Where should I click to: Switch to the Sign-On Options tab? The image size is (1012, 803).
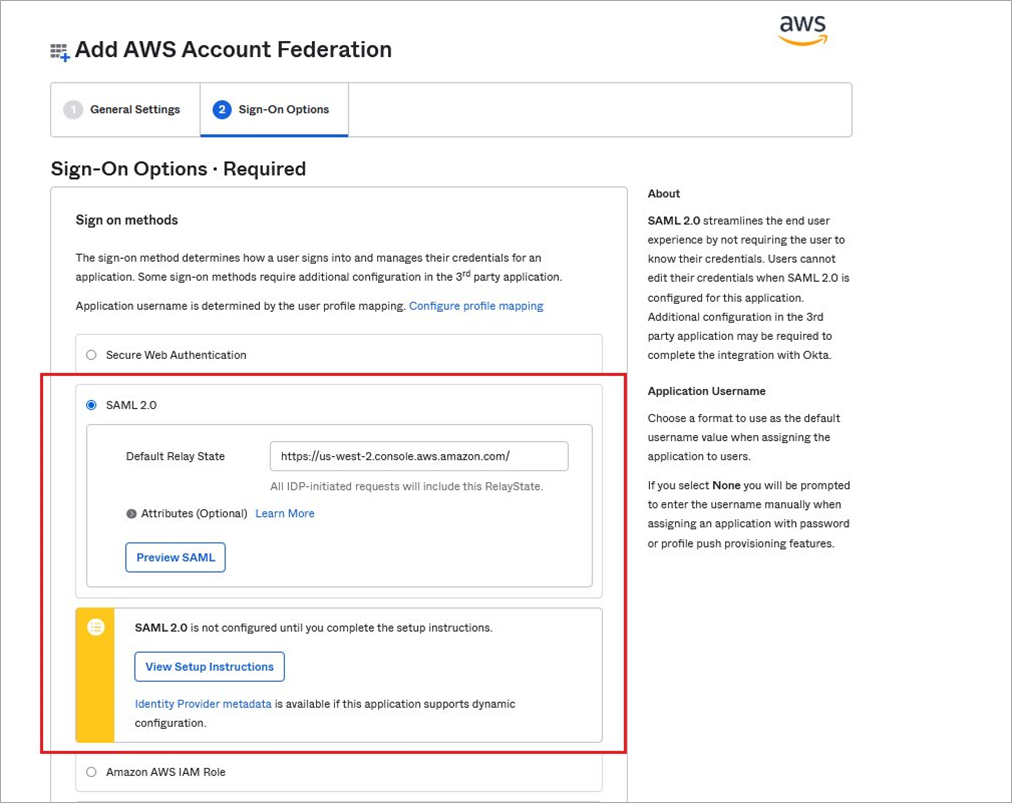click(274, 110)
